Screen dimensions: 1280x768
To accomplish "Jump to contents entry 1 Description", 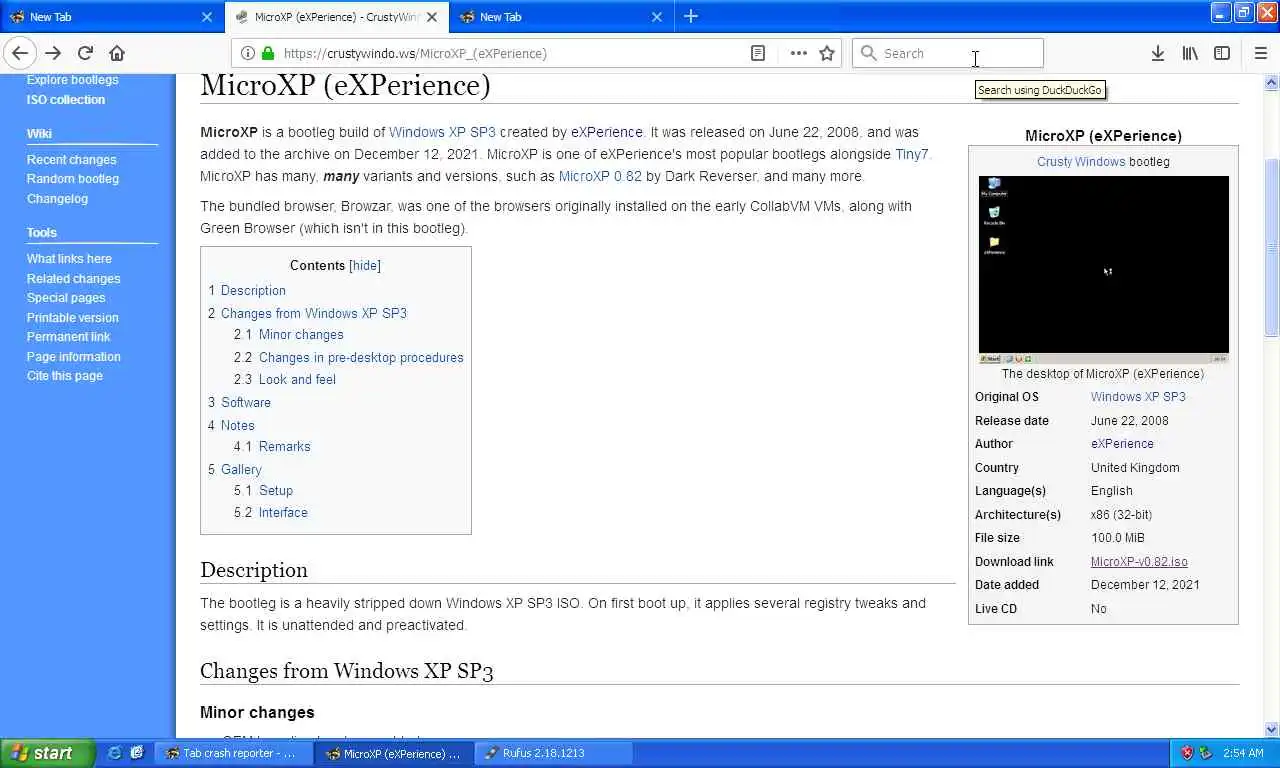I will [x=247, y=290].
